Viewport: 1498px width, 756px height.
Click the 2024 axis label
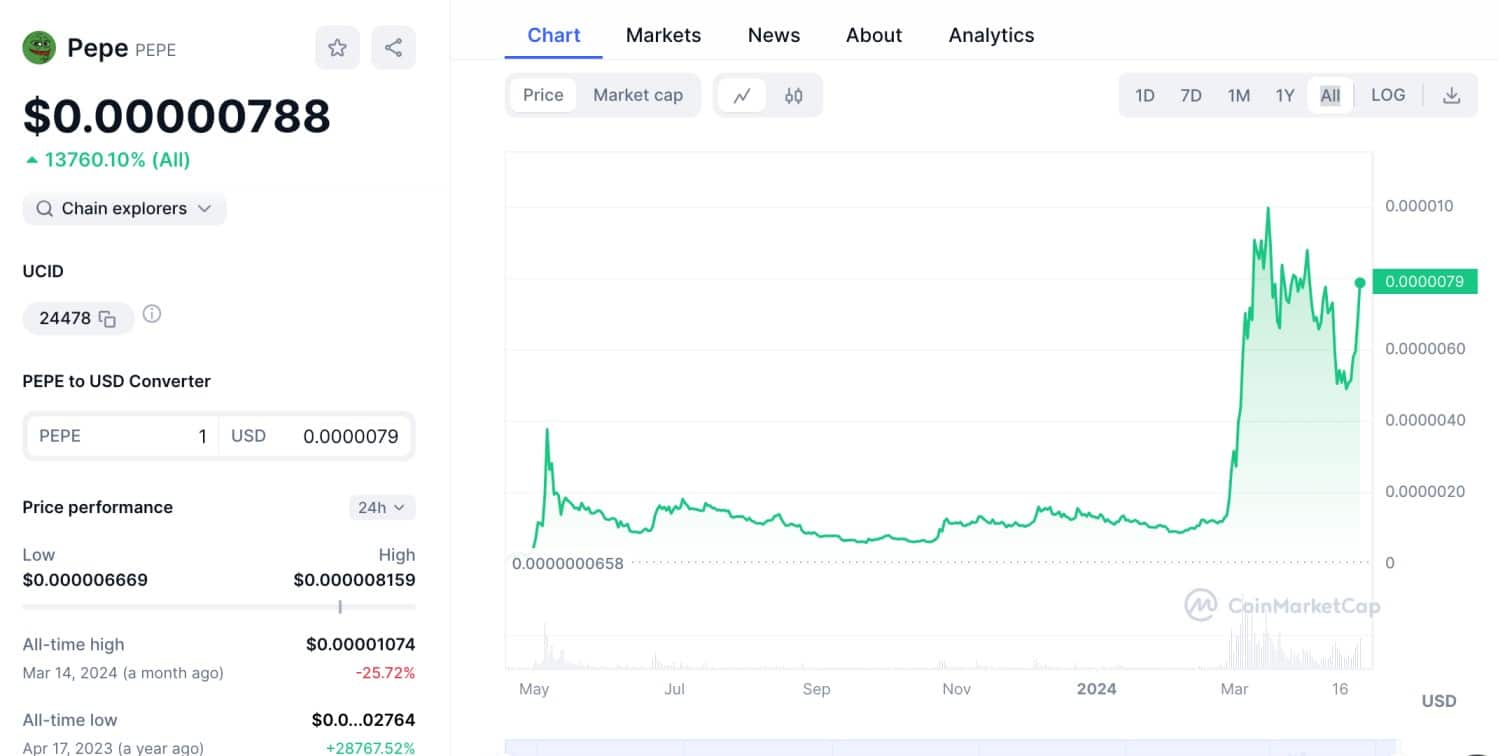pos(1096,689)
